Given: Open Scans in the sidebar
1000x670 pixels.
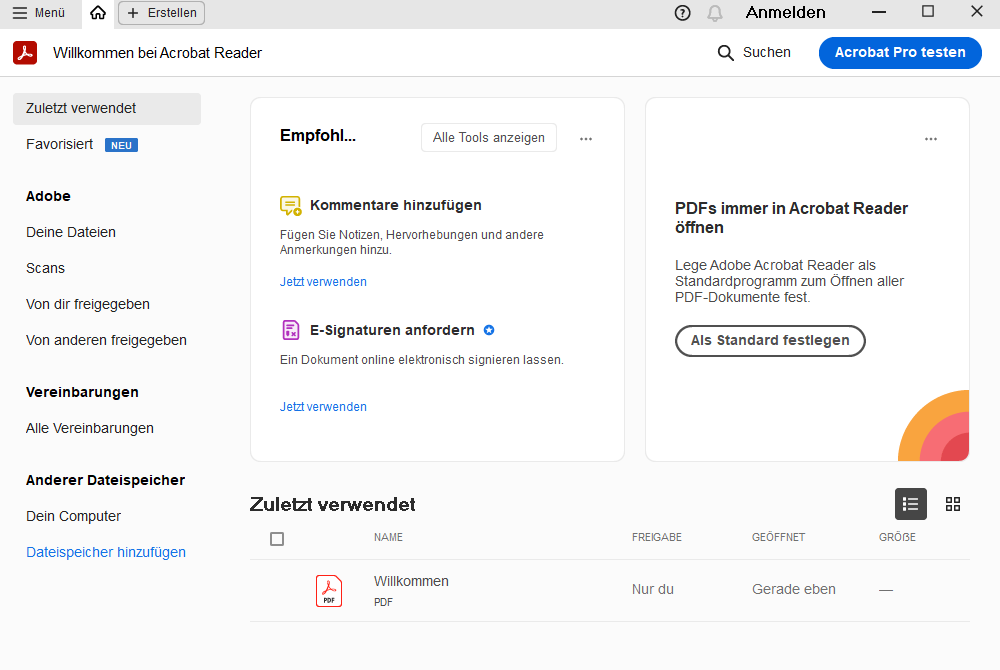Looking at the screenshot, I should tap(45, 268).
